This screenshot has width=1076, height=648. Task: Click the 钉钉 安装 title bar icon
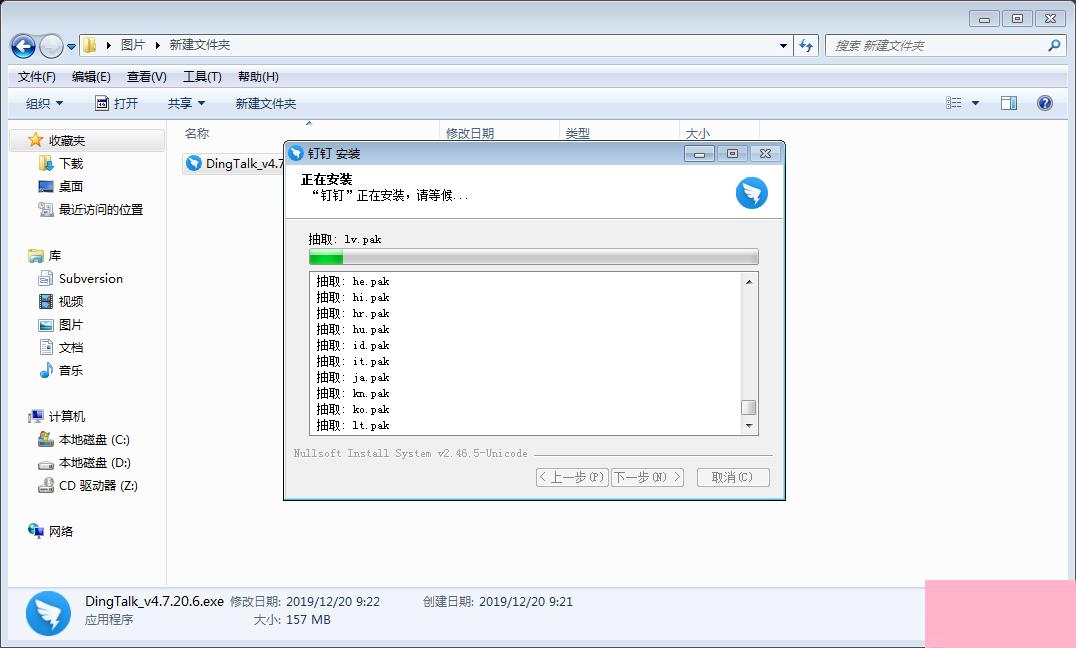[x=296, y=153]
